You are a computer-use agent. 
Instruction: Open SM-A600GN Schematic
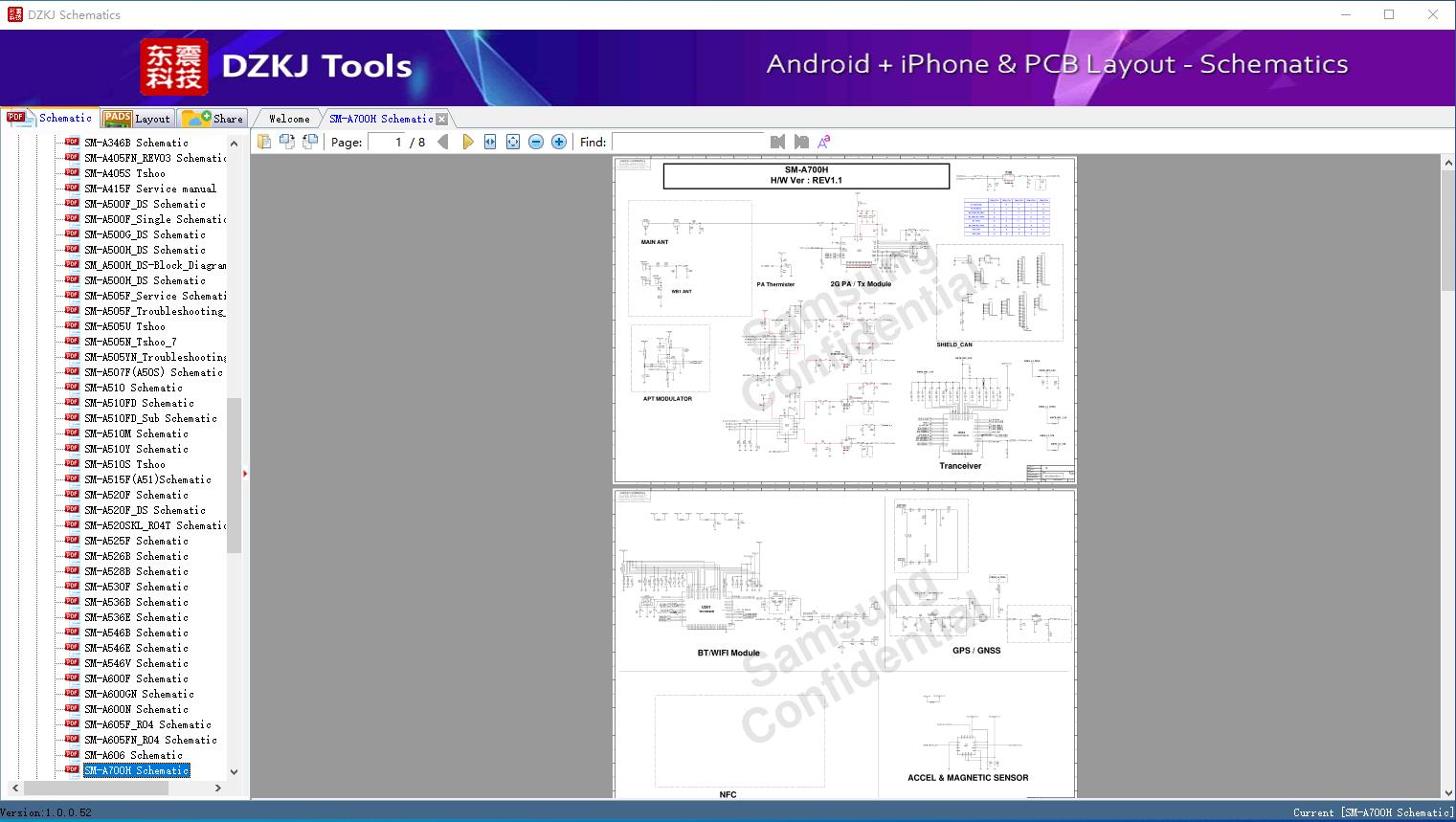139,694
